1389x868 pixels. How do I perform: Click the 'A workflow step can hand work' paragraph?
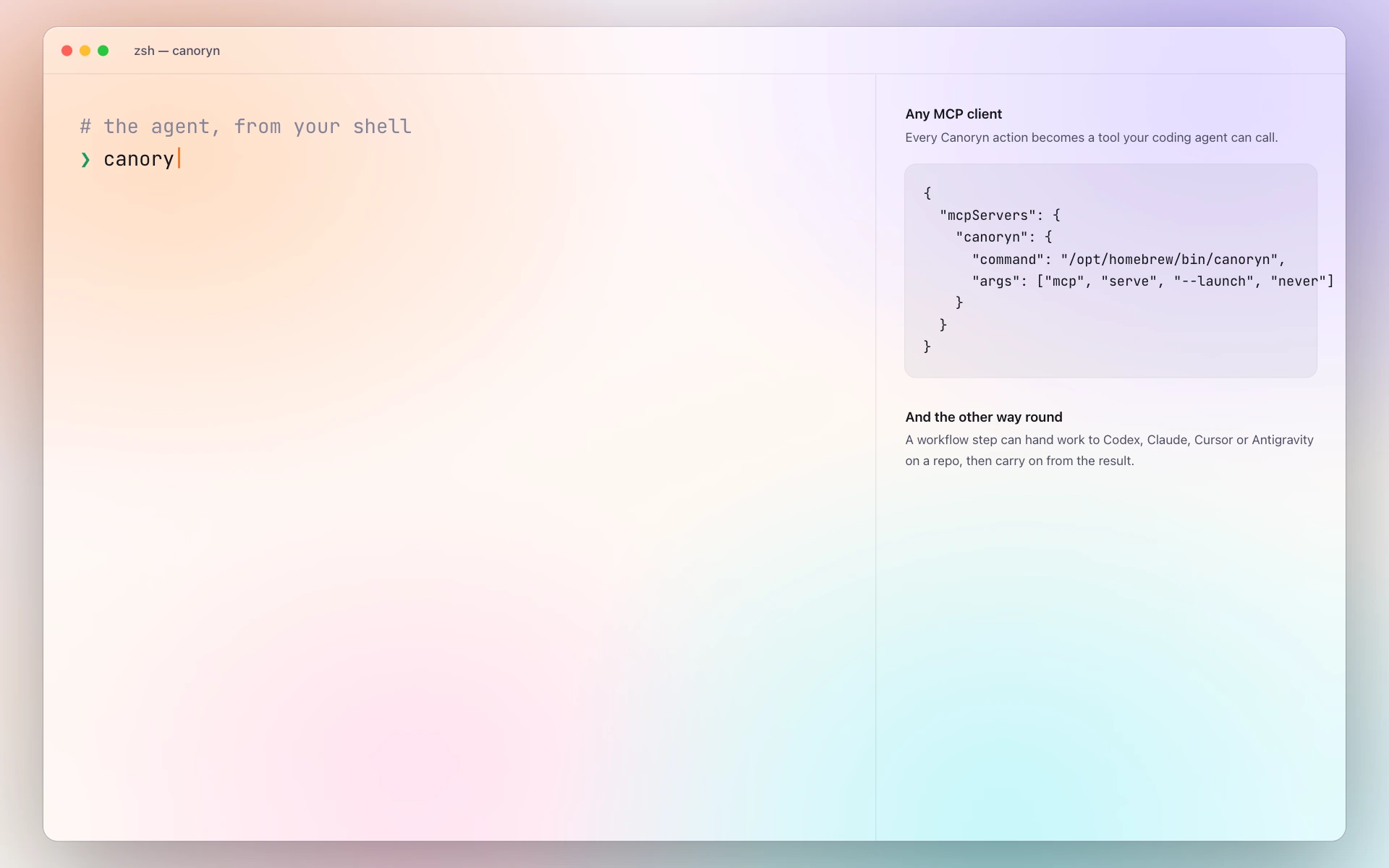point(1109,450)
